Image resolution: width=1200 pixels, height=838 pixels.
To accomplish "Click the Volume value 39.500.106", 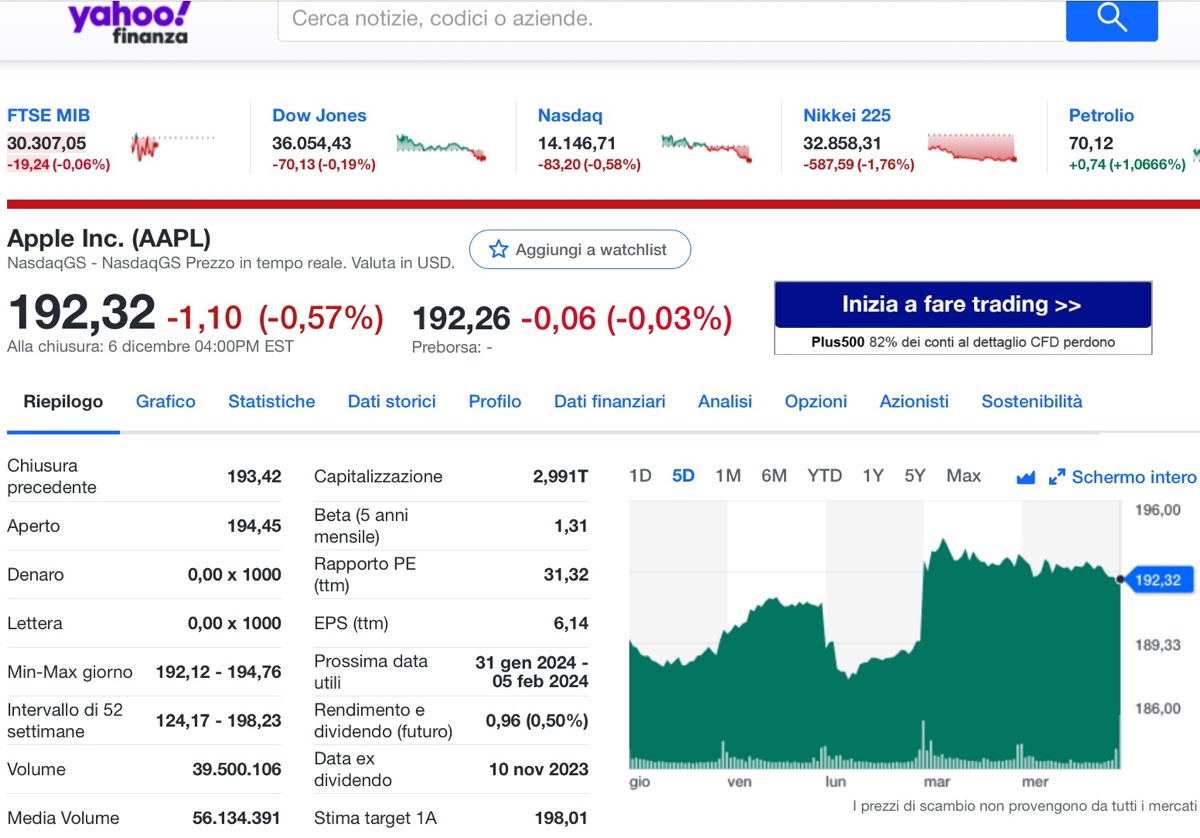I will point(237,770).
